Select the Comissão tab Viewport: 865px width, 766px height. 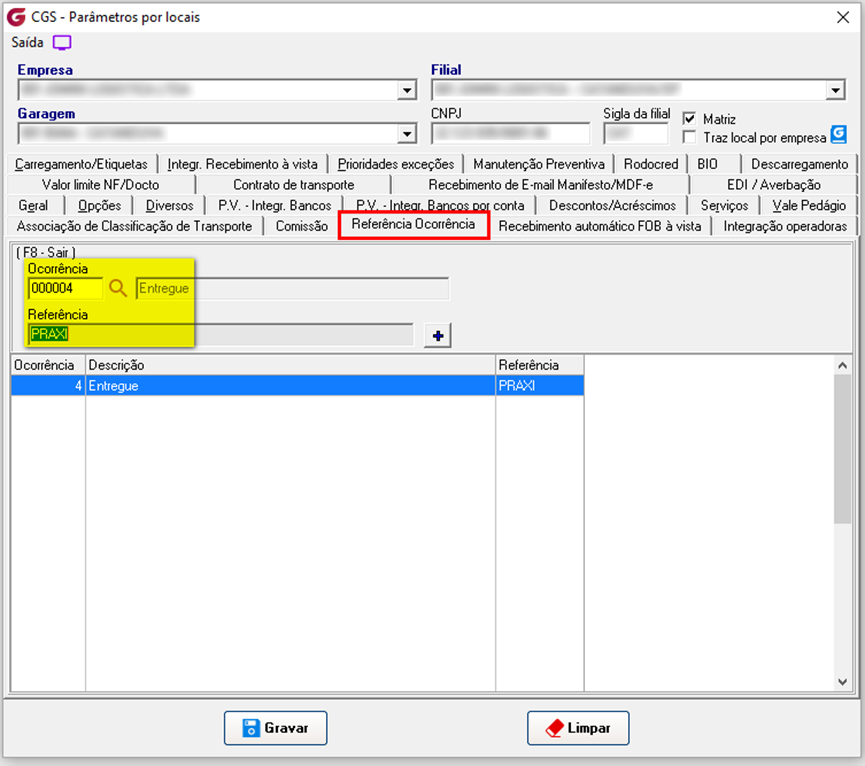(x=302, y=226)
